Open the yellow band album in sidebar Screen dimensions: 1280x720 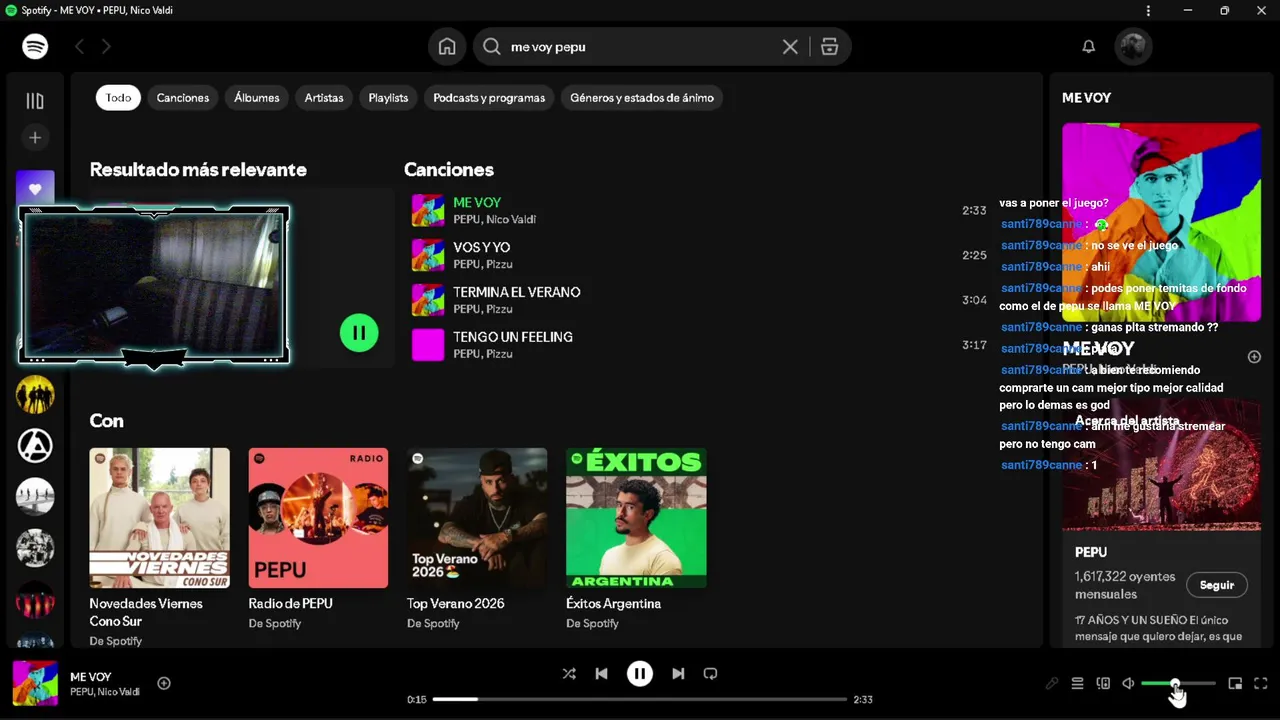coord(35,394)
